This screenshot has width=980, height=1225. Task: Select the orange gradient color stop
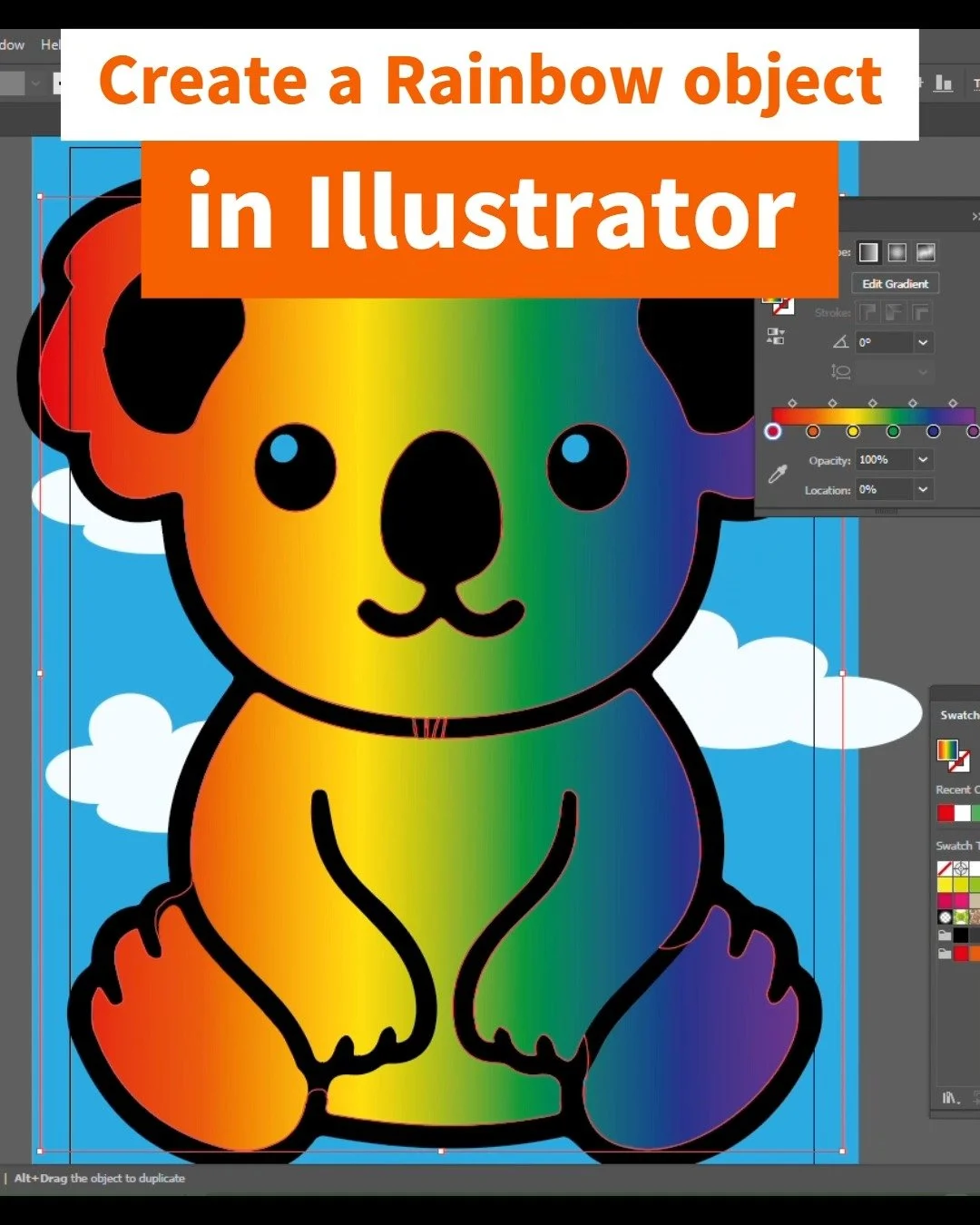tap(813, 431)
